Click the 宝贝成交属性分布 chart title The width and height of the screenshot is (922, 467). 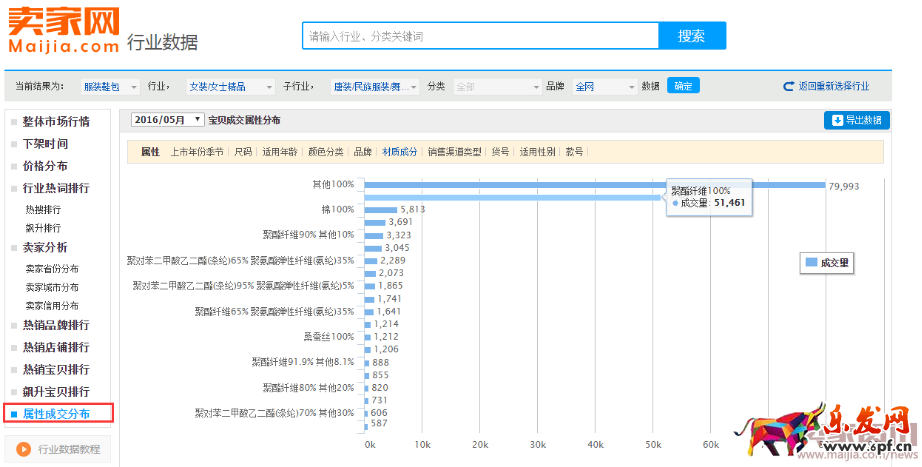tap(244, 120)
